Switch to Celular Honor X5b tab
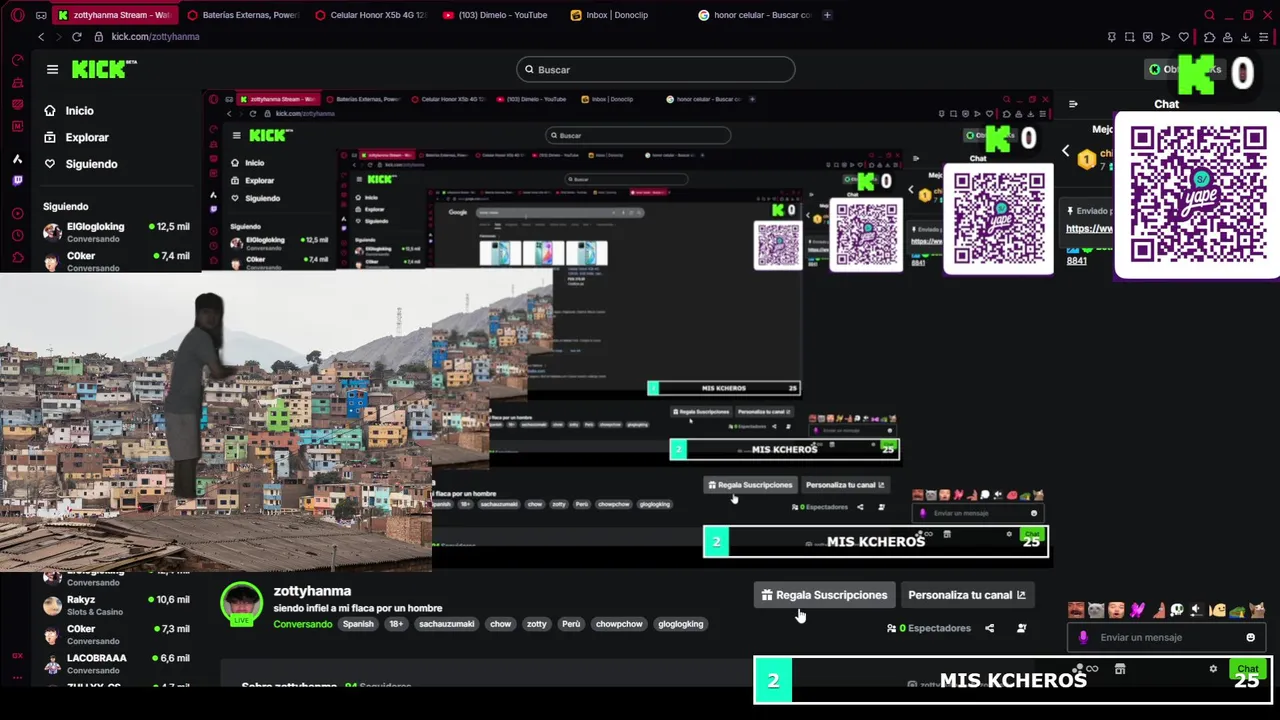The width and height of the screenshot is (1280, 720). point(371,15)
